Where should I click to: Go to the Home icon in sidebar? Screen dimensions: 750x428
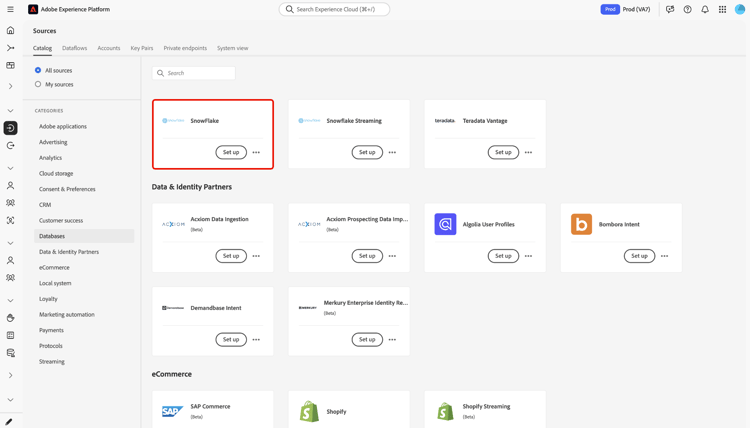point(10,30)
